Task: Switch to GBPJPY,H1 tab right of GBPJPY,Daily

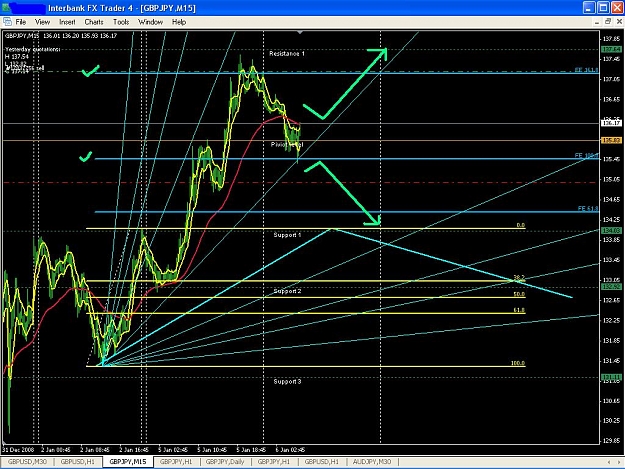Action: point(273,461)
